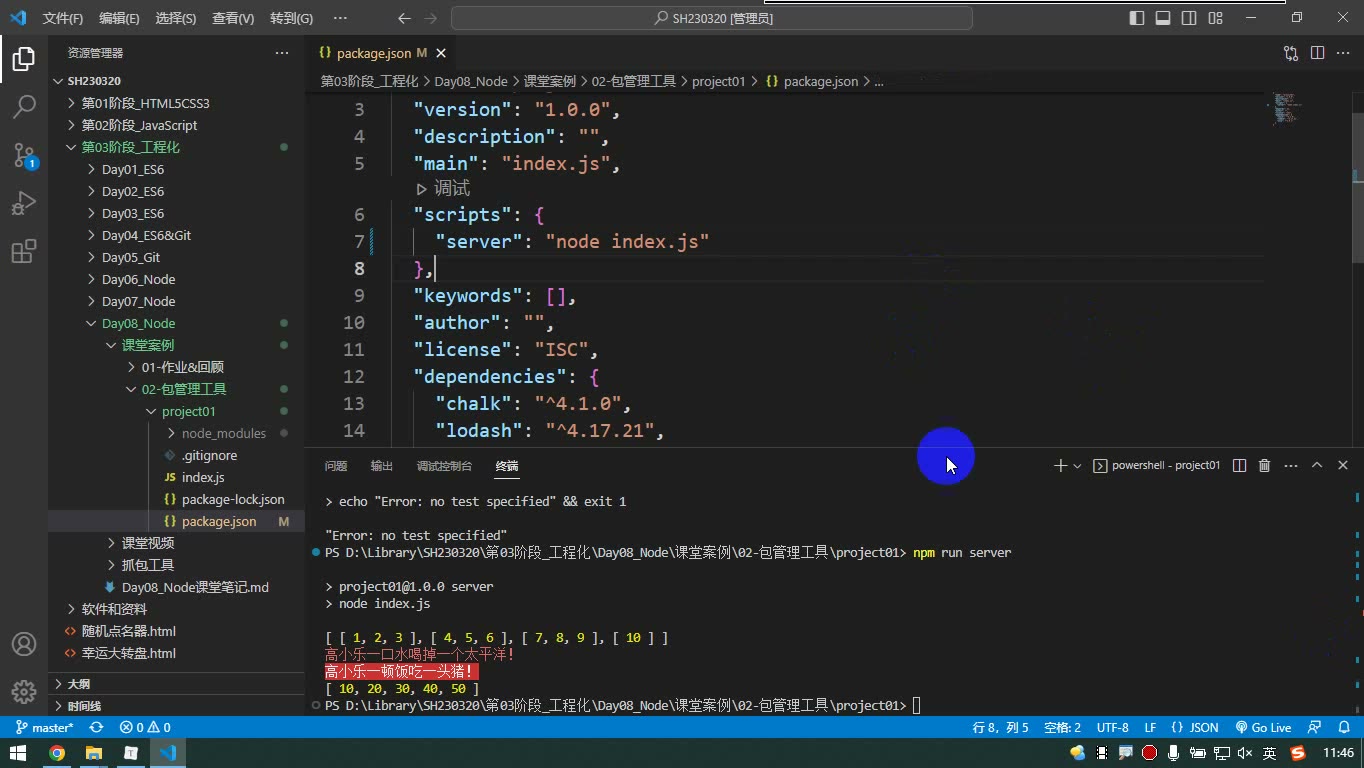Image resolution: width=1364 pixels, height=768 pixels.
Task: Click the Manage gear icon
Action: [24, 691]
